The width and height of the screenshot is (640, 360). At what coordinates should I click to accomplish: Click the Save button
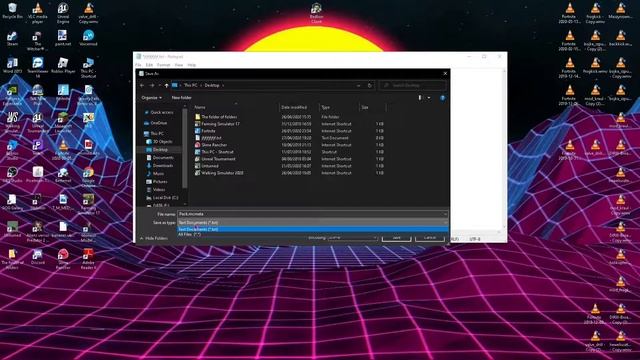click(x=396, y=238)
